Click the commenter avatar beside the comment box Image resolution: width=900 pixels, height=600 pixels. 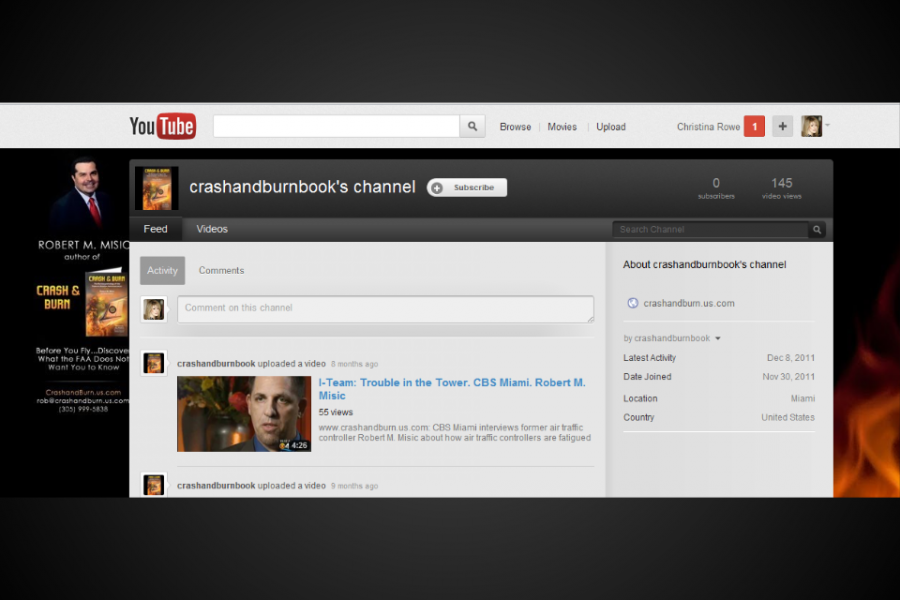154,309
